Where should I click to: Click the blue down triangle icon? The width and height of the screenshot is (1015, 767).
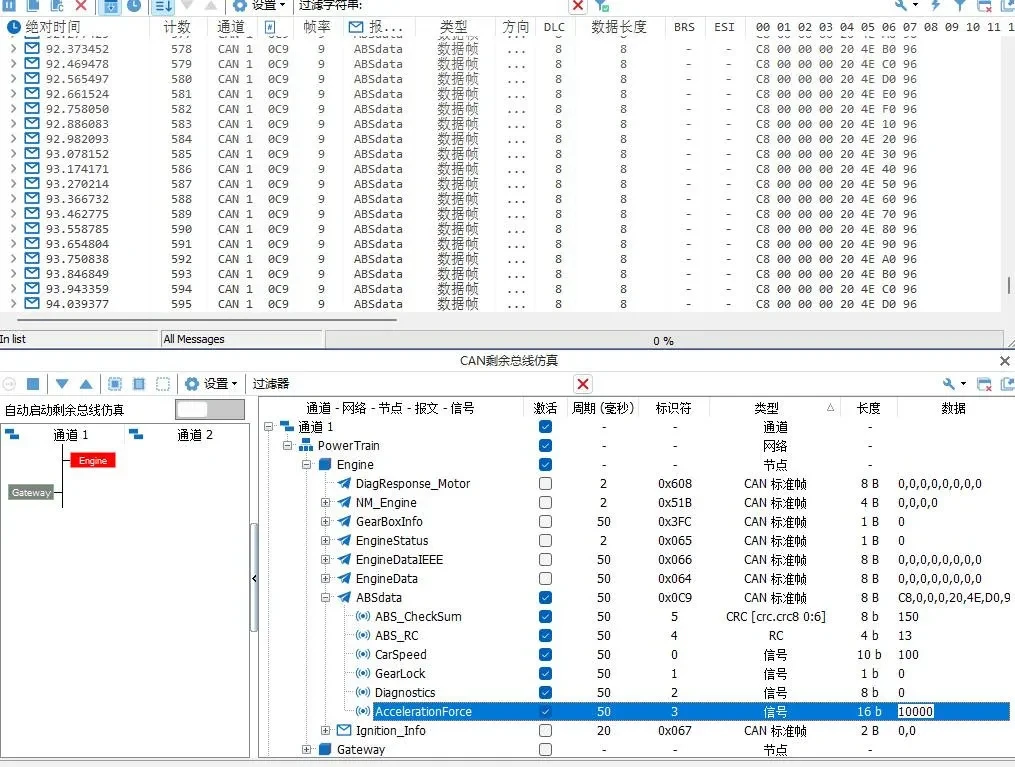[62, 384]
